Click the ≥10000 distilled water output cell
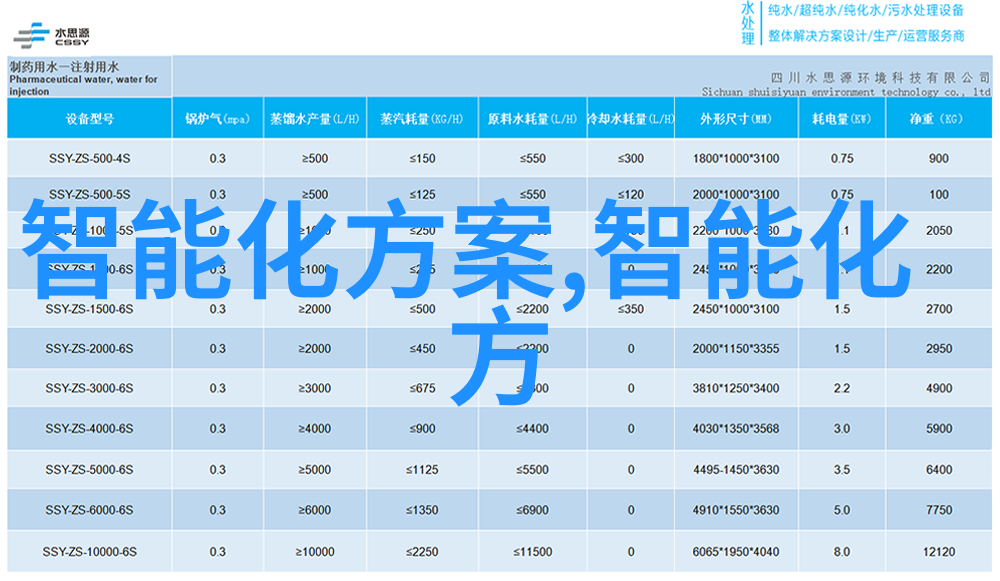The height and width of the screenshot is (581, 1000). [314, 552]
